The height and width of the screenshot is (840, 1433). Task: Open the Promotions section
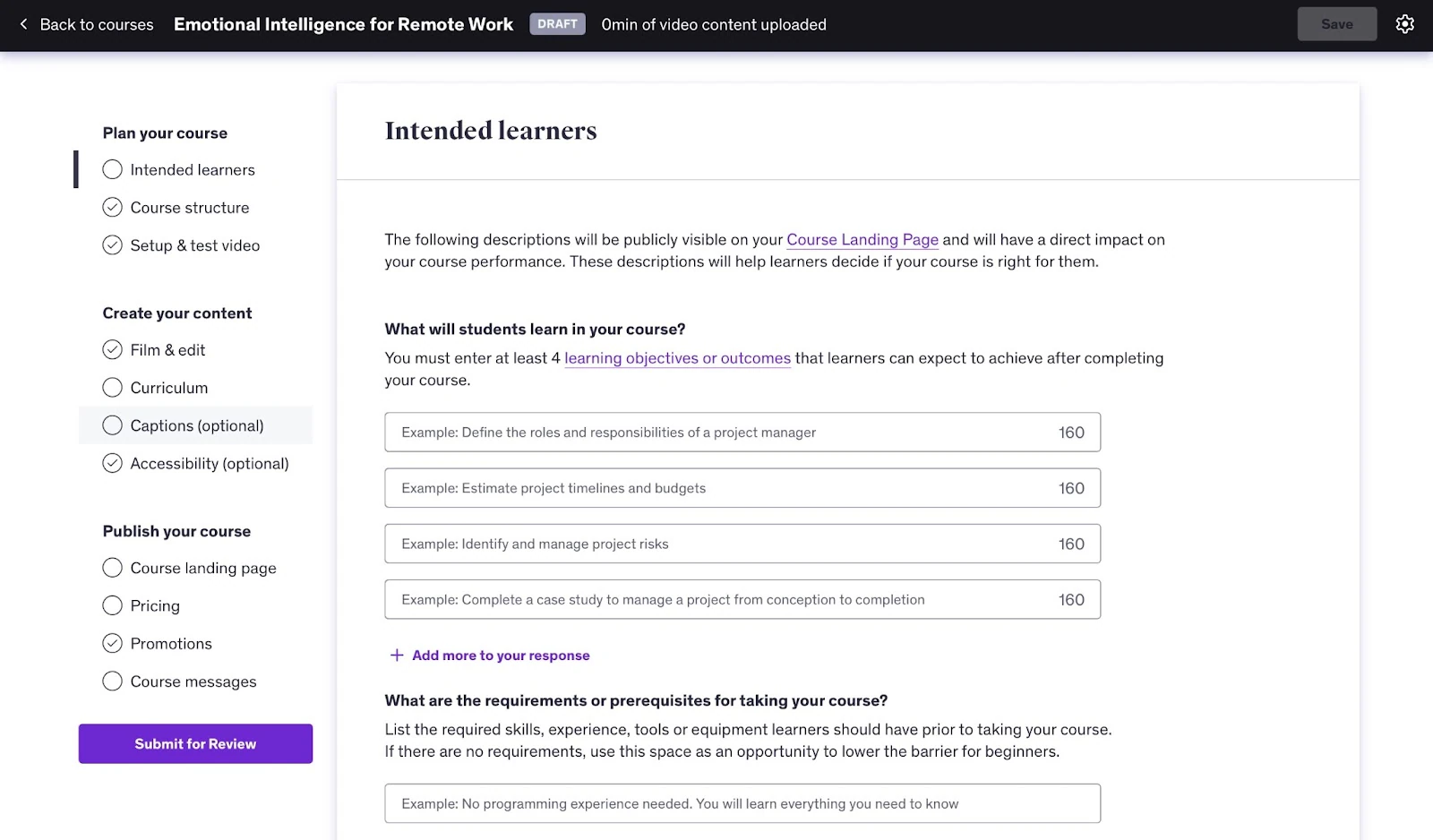click(x=171, y=643)
